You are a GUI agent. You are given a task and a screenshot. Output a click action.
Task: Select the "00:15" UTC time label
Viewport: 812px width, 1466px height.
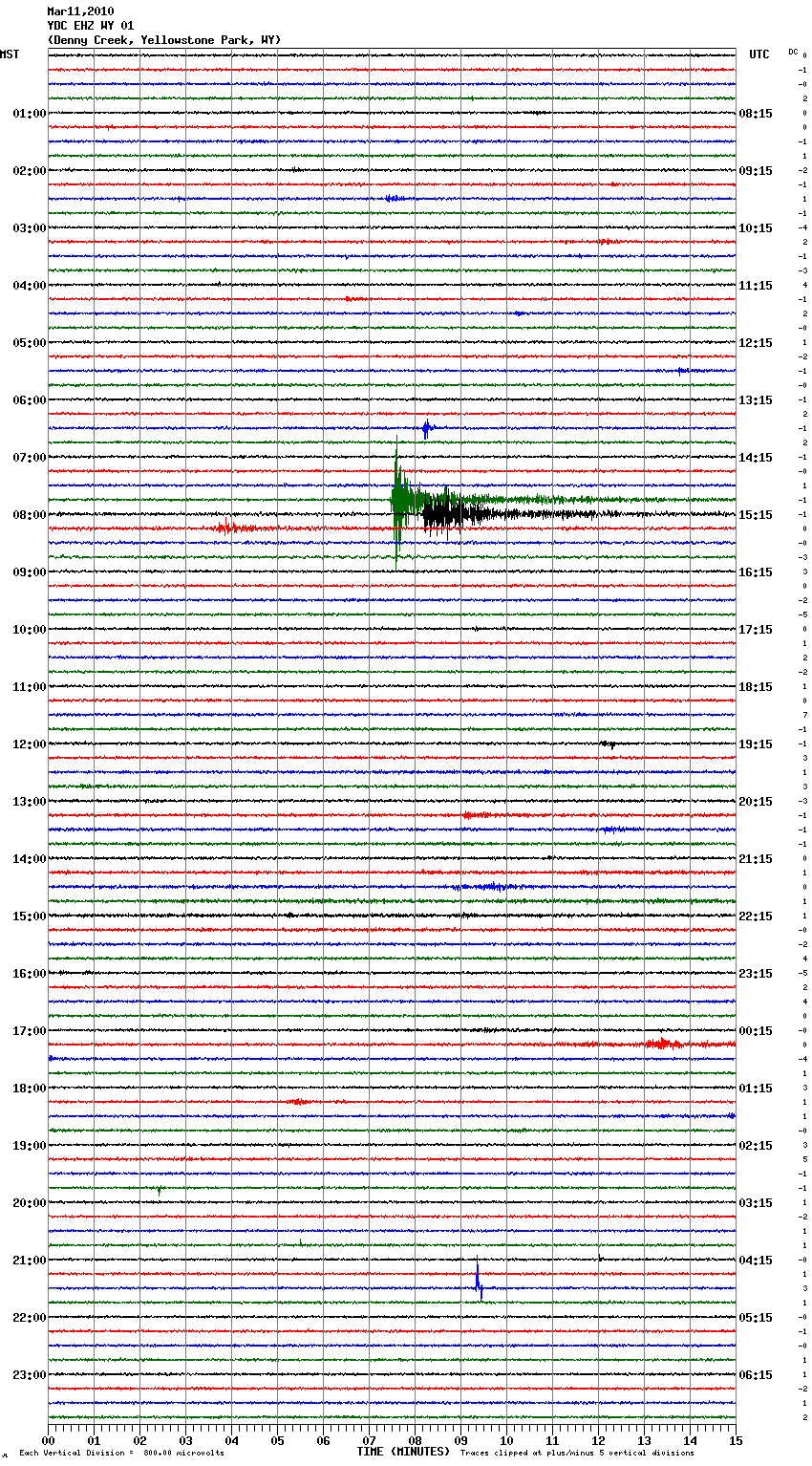pyautogui.click(x=756, y=1031)
